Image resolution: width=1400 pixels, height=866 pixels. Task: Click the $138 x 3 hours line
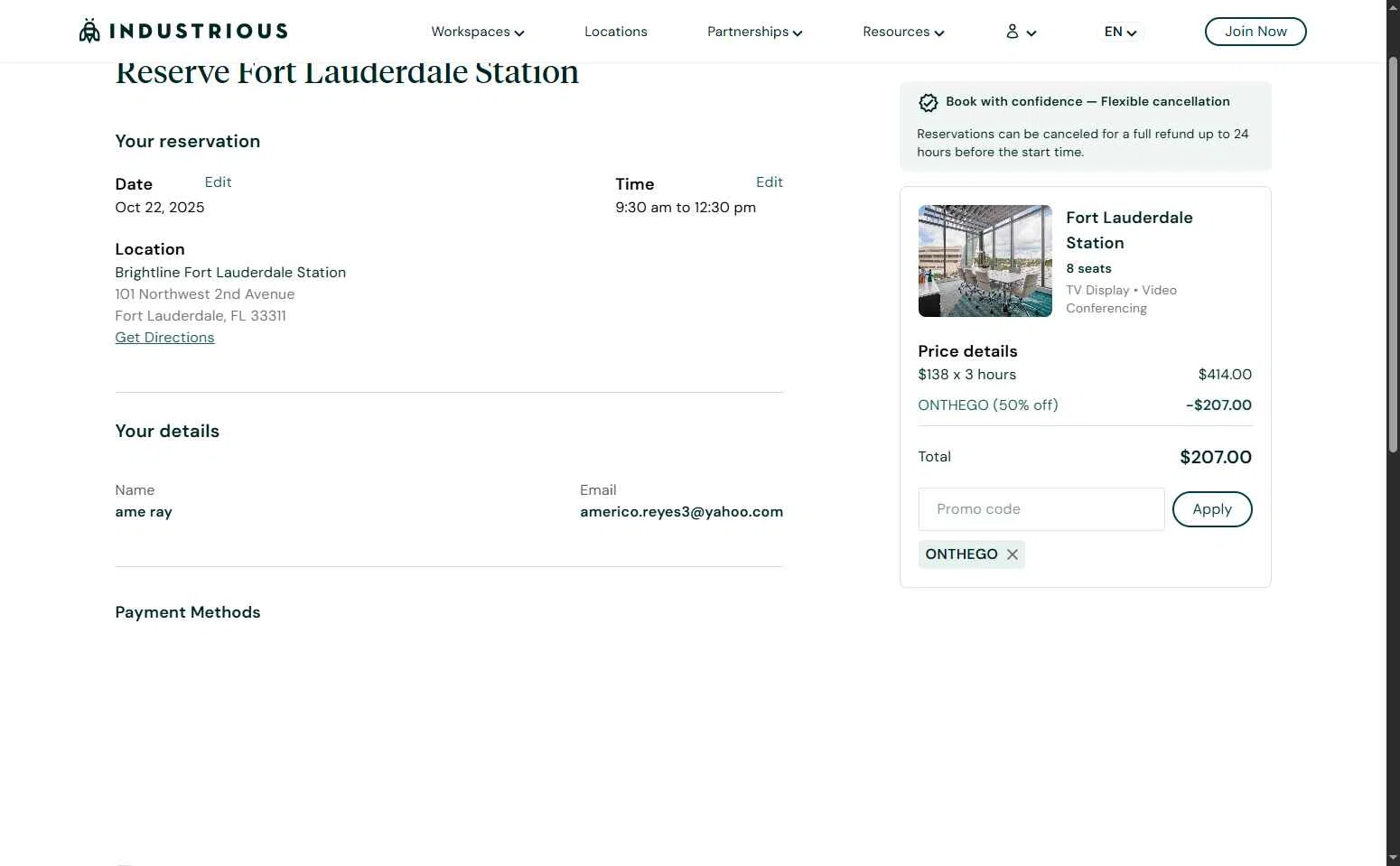point(967,375)
